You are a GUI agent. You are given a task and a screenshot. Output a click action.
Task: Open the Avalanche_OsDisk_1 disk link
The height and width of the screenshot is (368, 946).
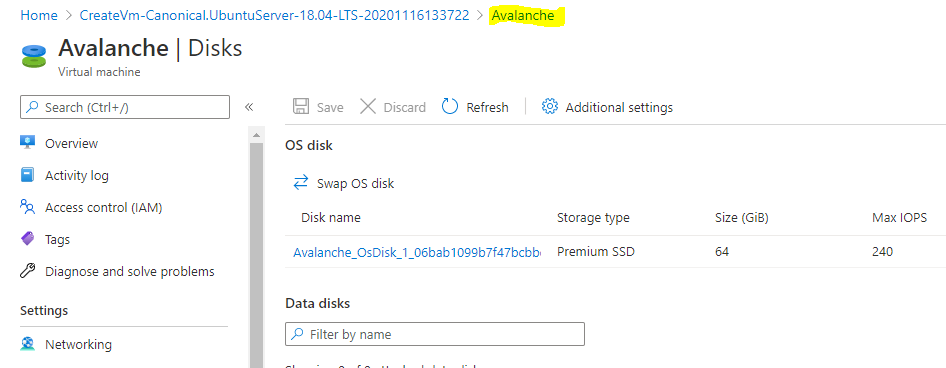coord(417,252)
